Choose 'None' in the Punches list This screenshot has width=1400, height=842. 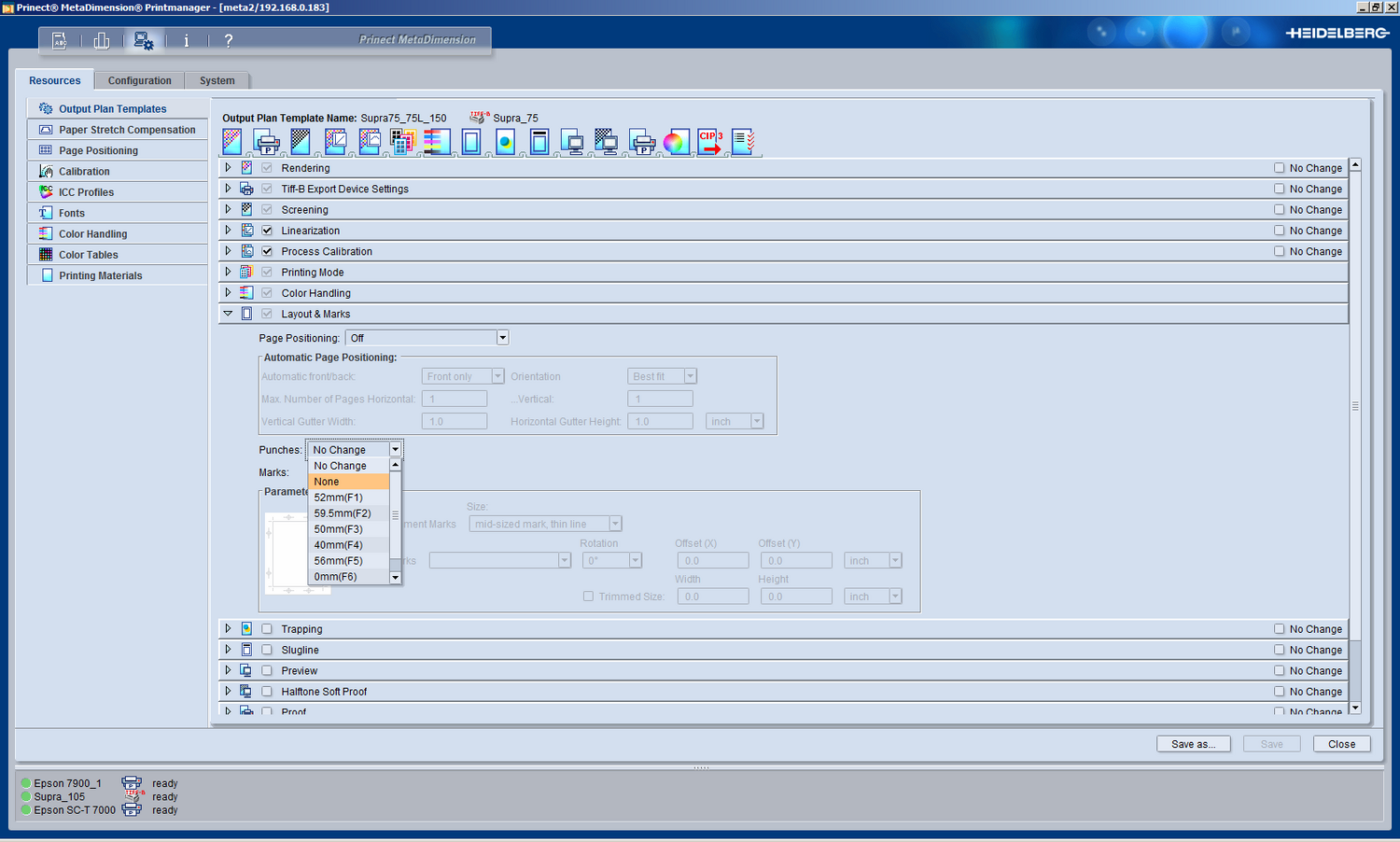click(x=349, y=482)
